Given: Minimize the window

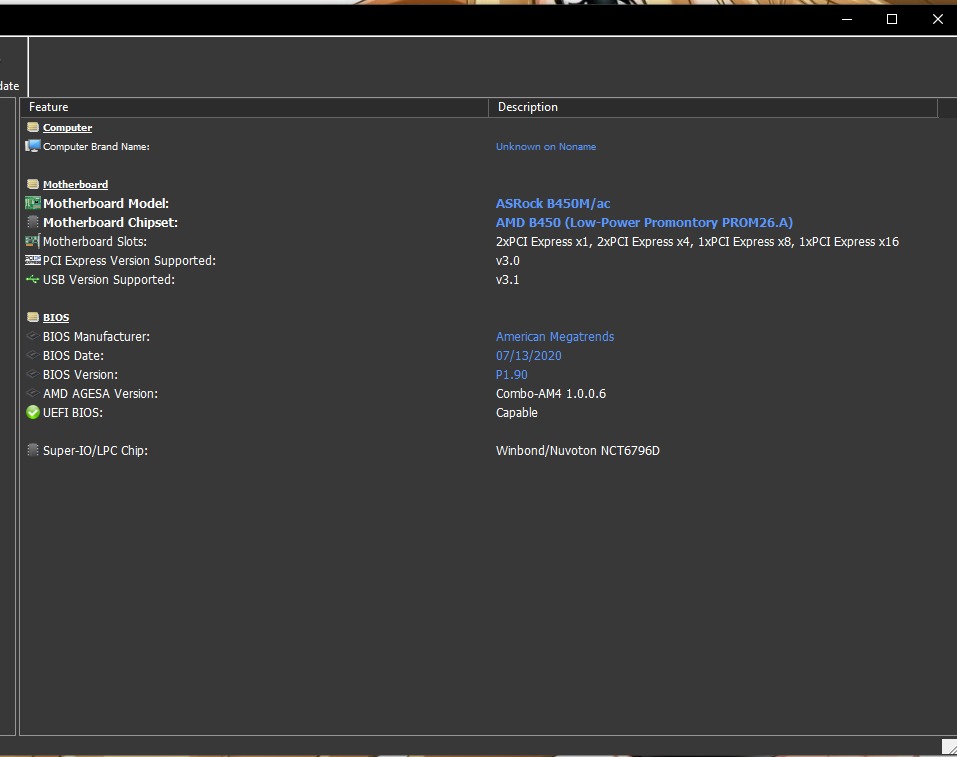Looking at the screenshot, I should coord(847,19).
